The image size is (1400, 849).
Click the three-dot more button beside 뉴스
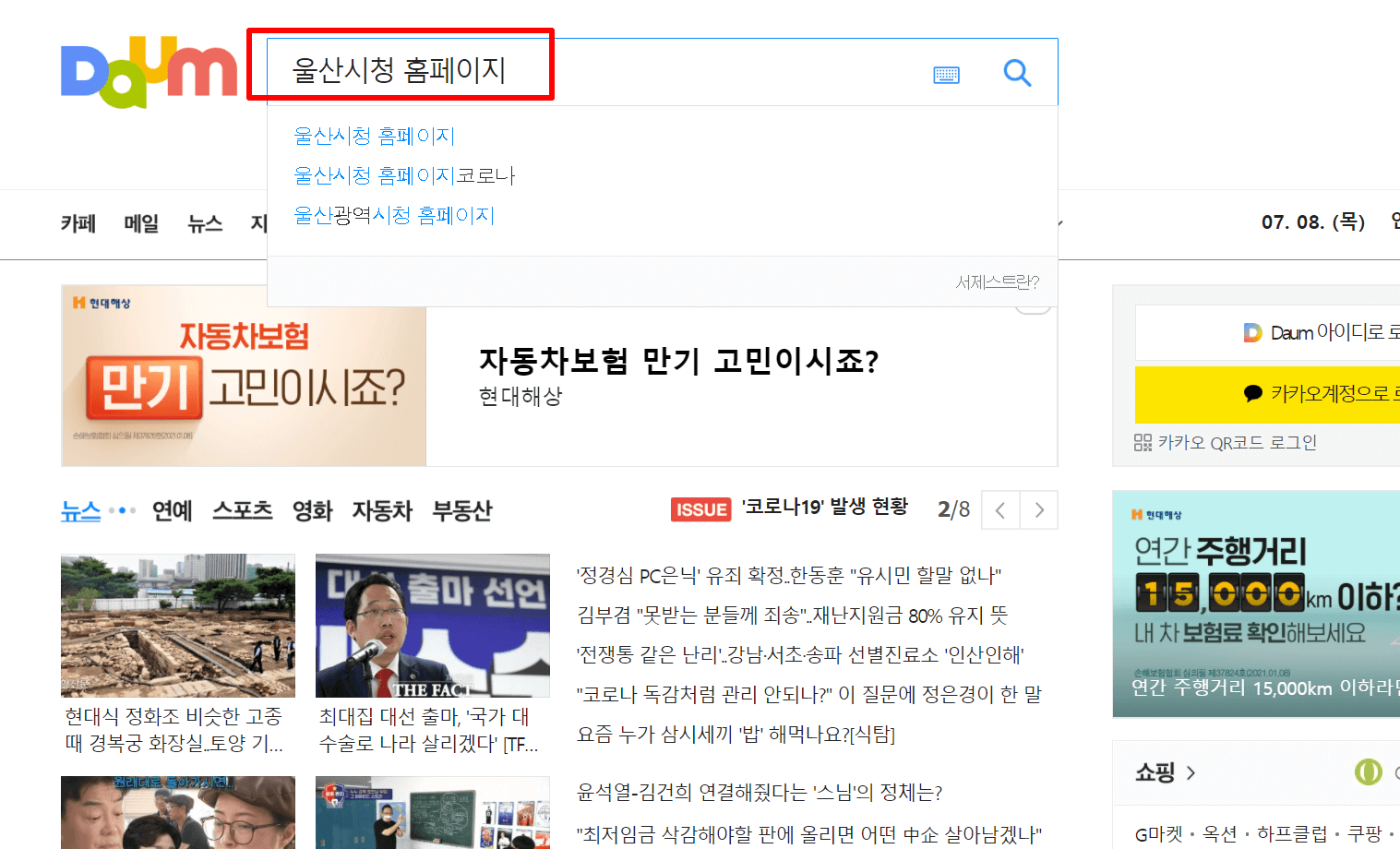point(122,510)
